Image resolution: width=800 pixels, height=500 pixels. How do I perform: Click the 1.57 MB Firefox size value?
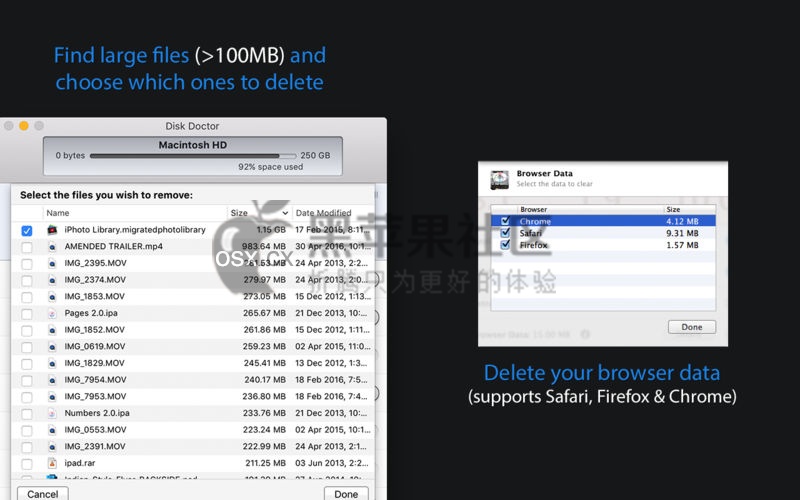click(x=682, y=245)
